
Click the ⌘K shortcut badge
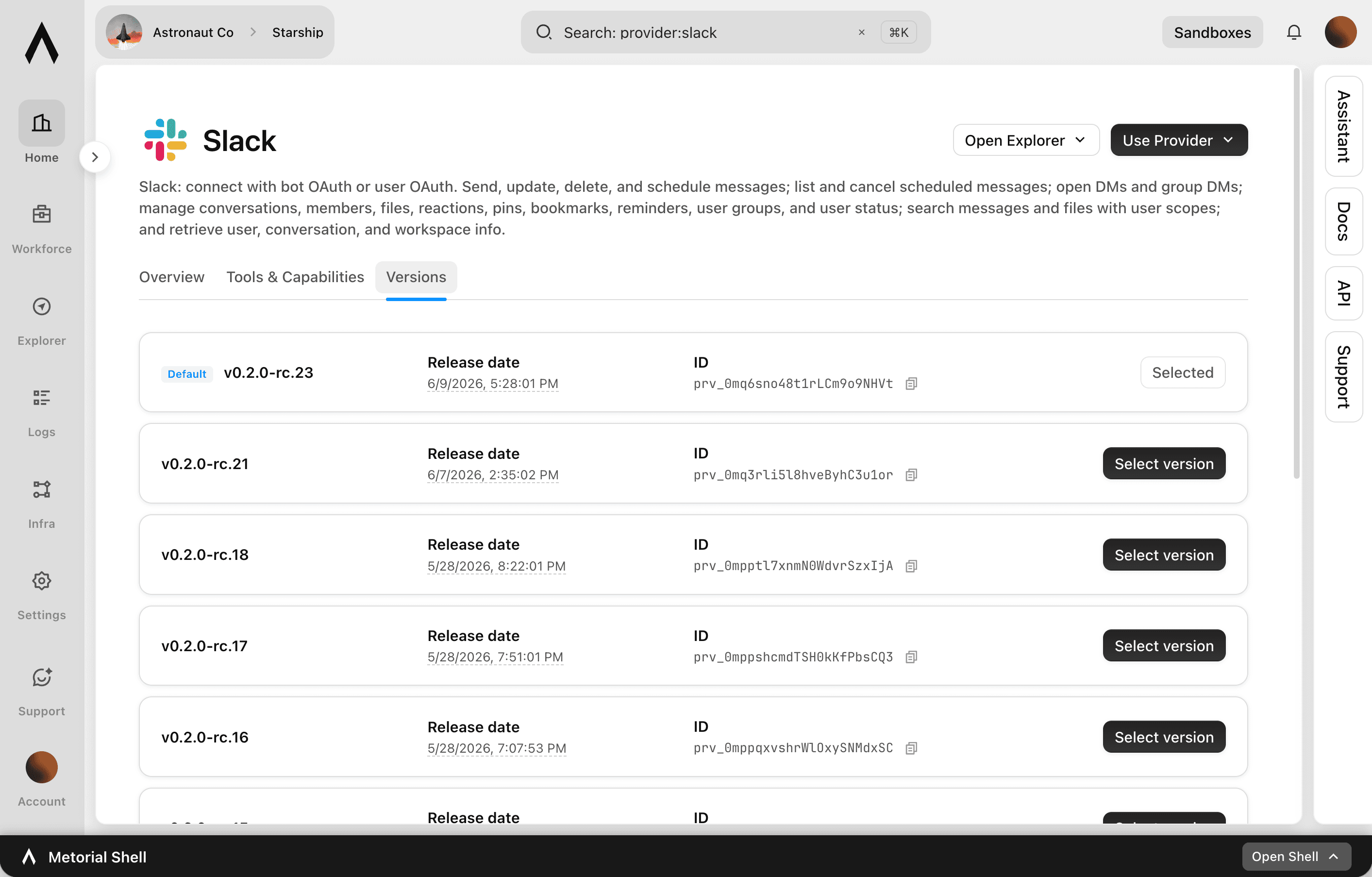pos(898,33)
